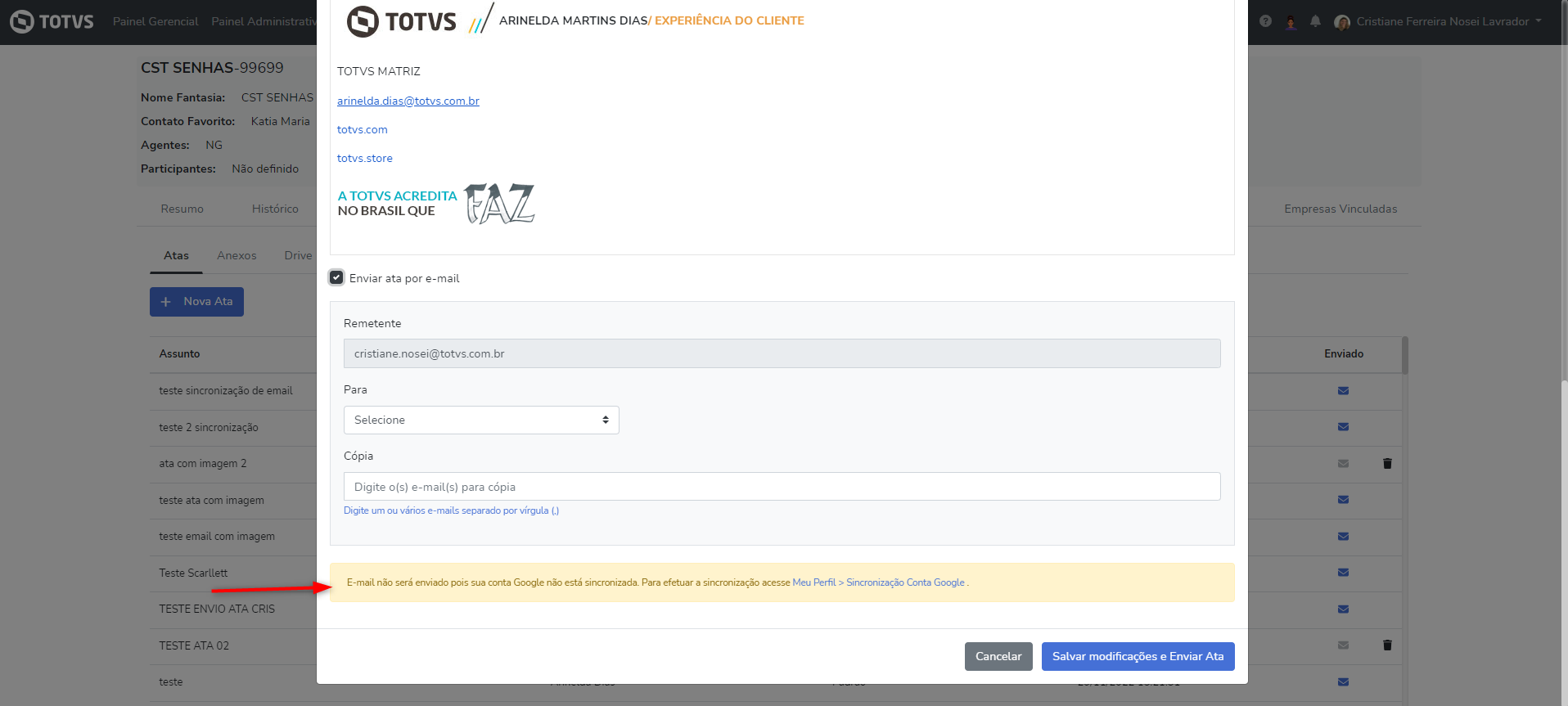This screenshot has height=706, width=1568.
Task: Follow 'Meu Perfil > Sincronização Conta Google' link
Action: [x=879, y=582]
